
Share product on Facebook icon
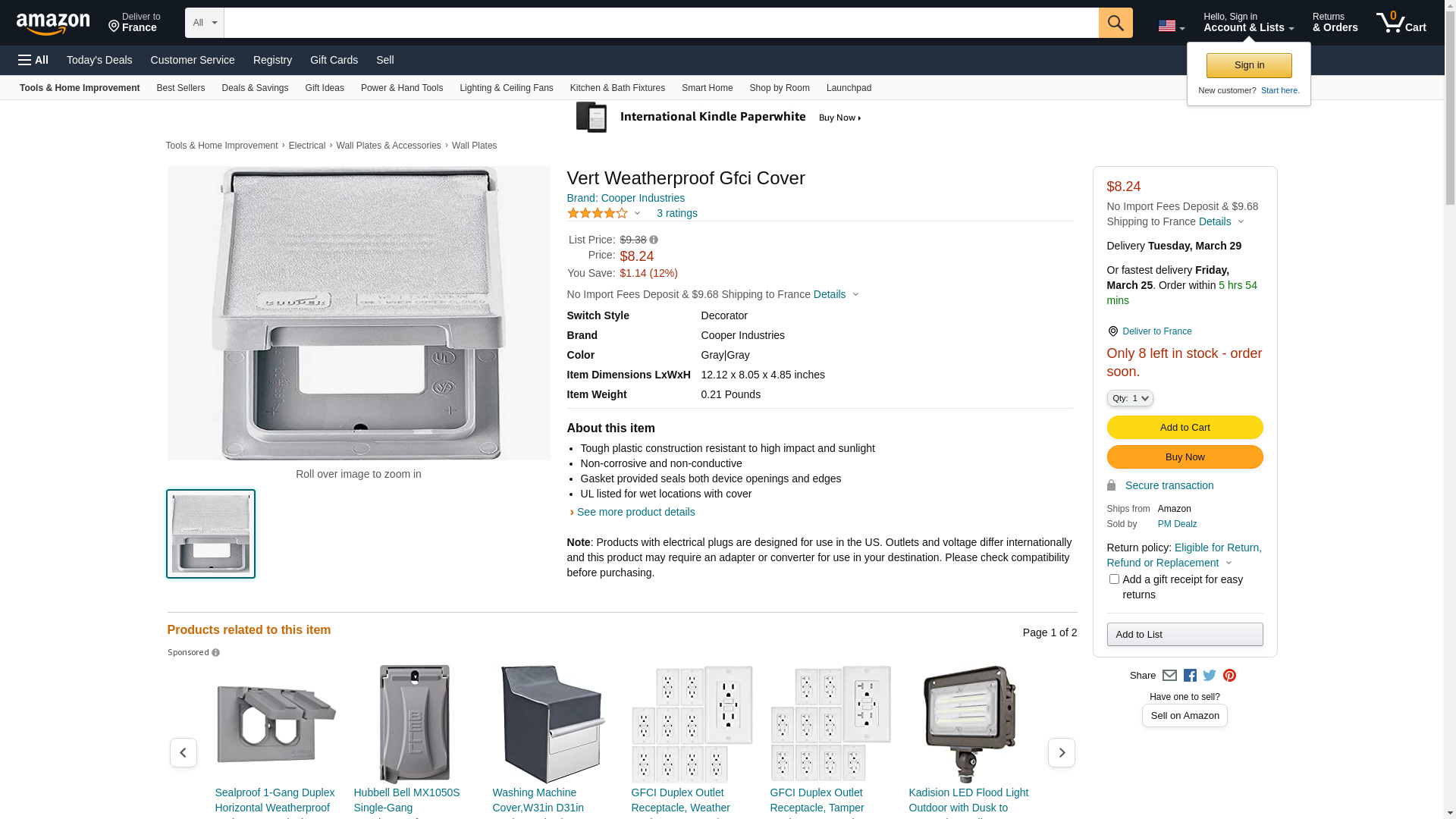[1190, 676]
